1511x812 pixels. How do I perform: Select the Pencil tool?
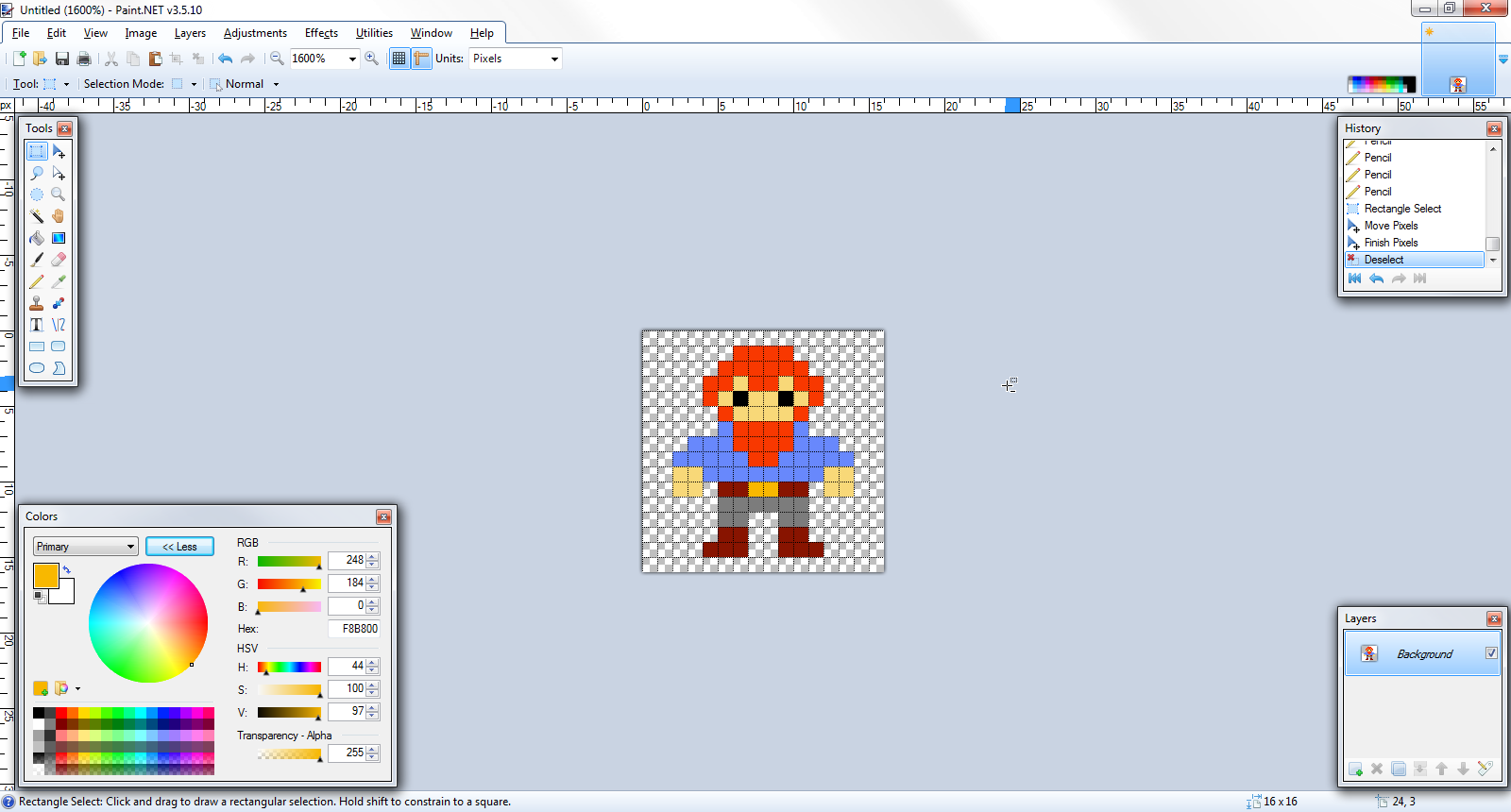click(37, 281)
